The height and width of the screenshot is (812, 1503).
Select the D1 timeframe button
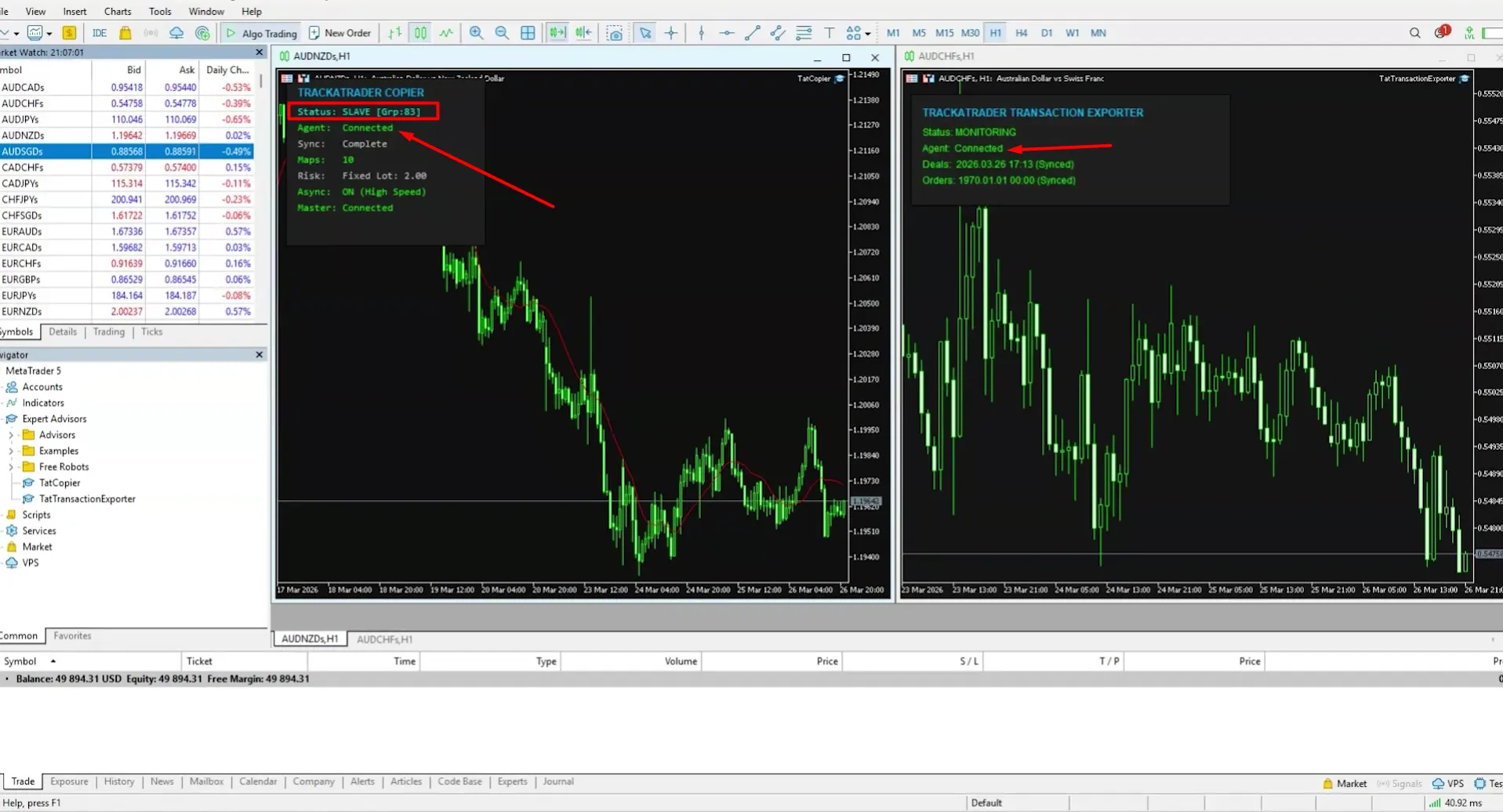[x=1047, y=33]
